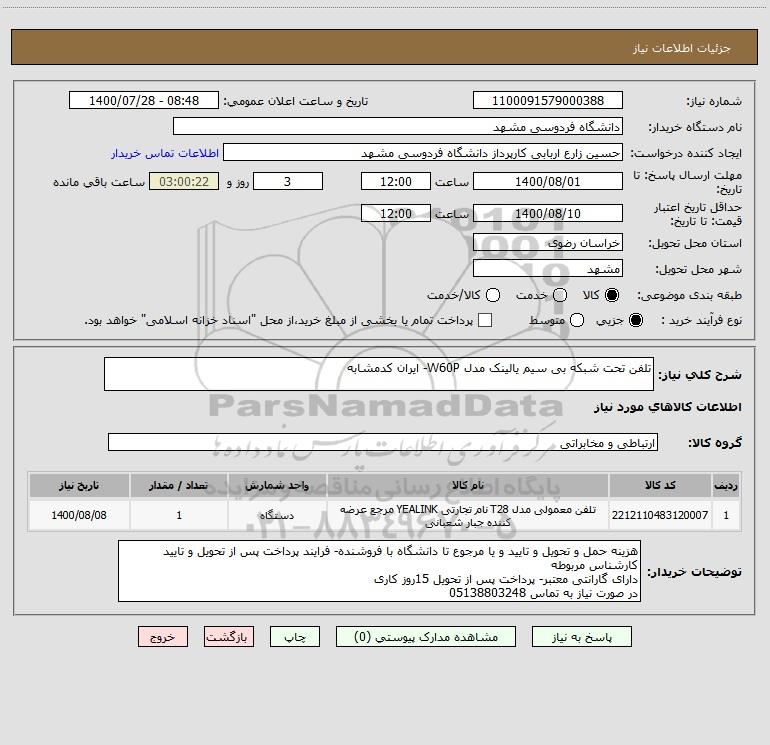Open 'اطلاعات تماس خریدار' link

click(165, 153)
